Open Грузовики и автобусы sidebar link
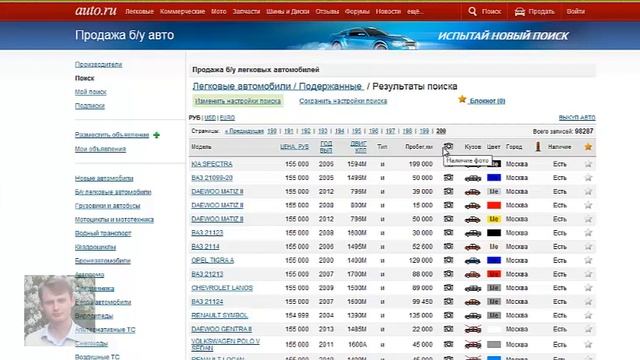 tap(108, 206)
